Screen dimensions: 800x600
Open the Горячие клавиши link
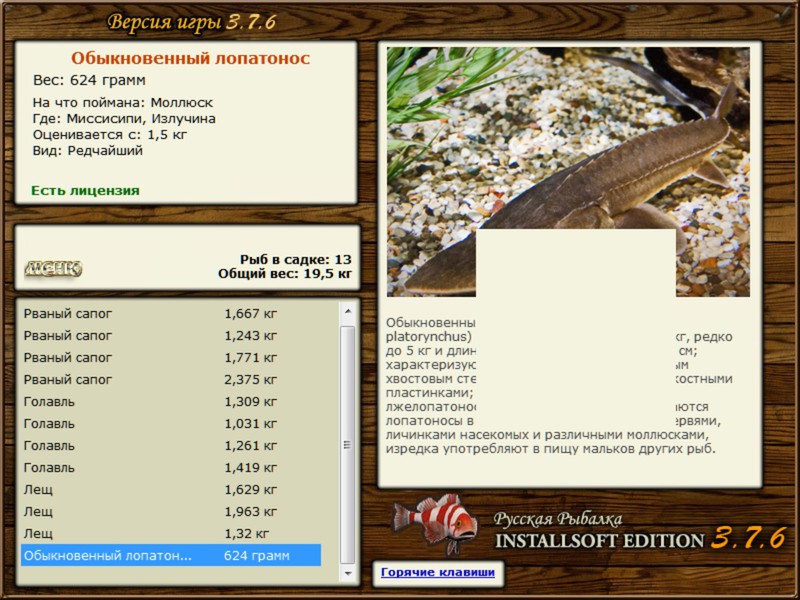coord(438,572)
